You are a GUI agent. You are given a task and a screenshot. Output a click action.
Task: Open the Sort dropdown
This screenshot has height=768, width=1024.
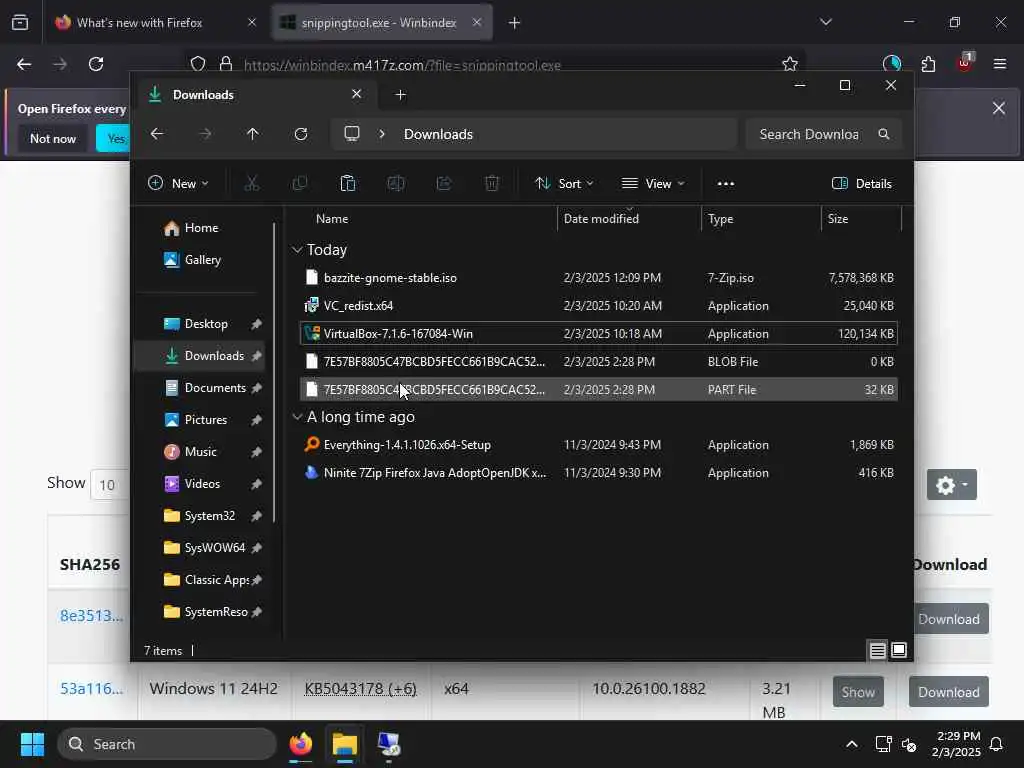click(x=564, y=184)
